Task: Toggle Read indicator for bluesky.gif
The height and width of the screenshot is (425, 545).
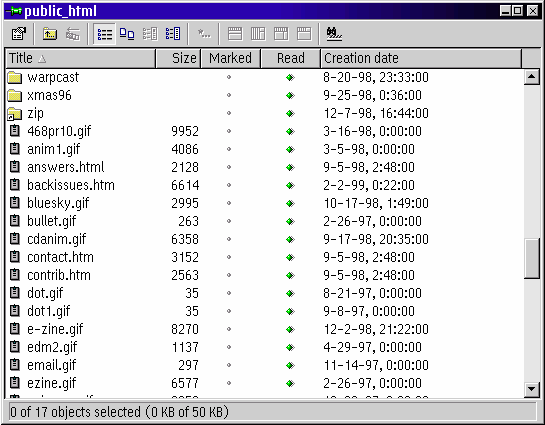Action: click(290, 203)
